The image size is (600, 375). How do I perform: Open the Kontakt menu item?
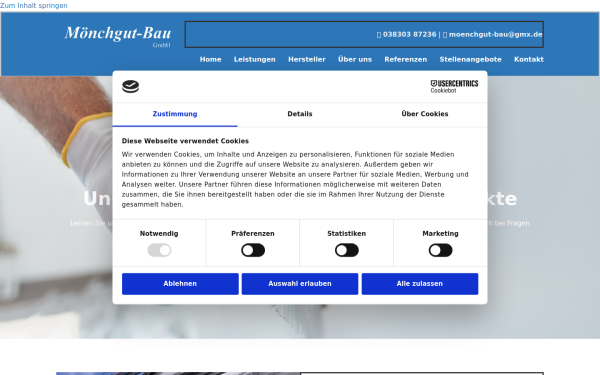pos(529,59)
